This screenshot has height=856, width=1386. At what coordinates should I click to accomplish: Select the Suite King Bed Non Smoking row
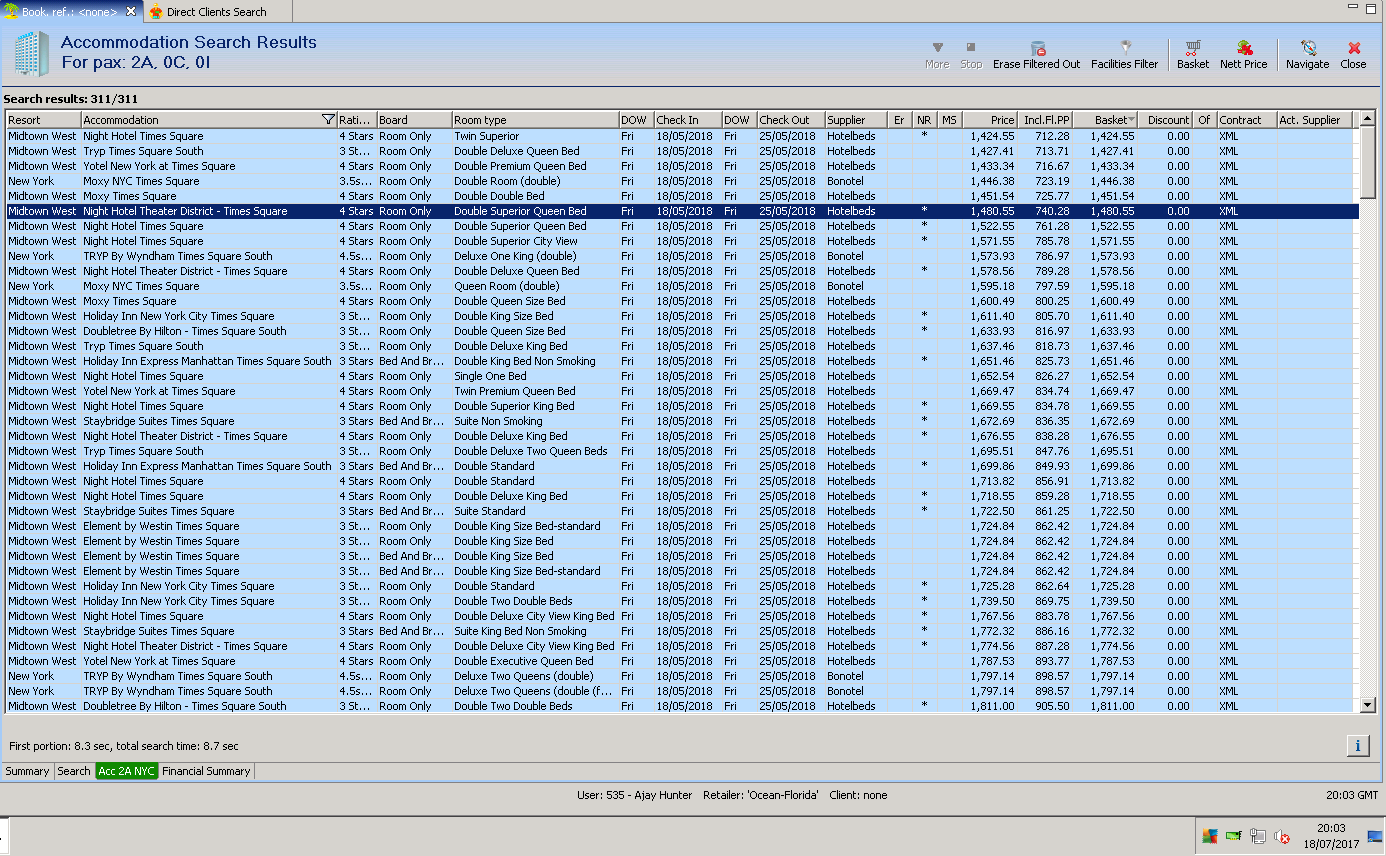coord(682,631)
